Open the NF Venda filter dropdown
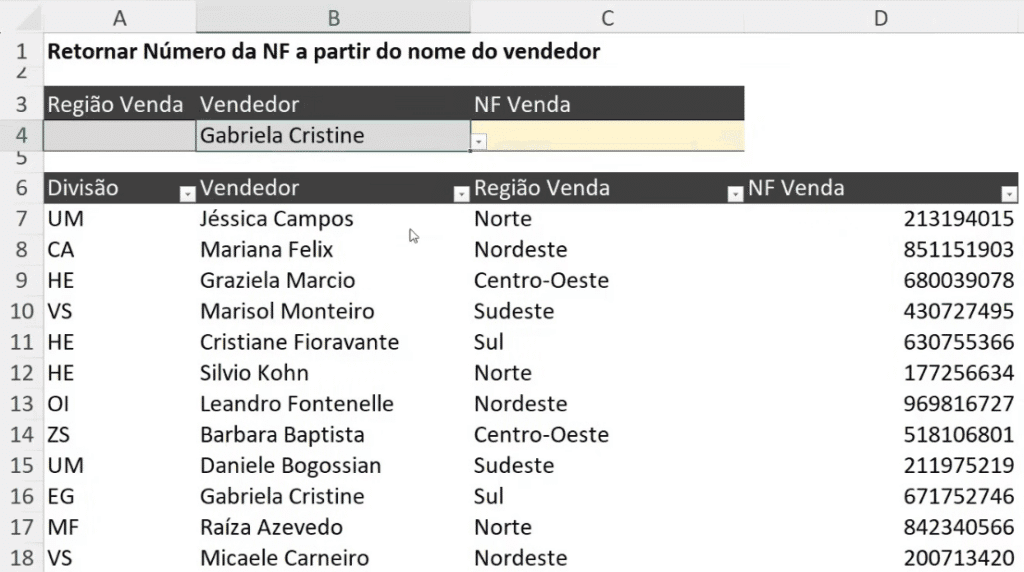Screen dimensions: 1024x572 point(1009,195)
